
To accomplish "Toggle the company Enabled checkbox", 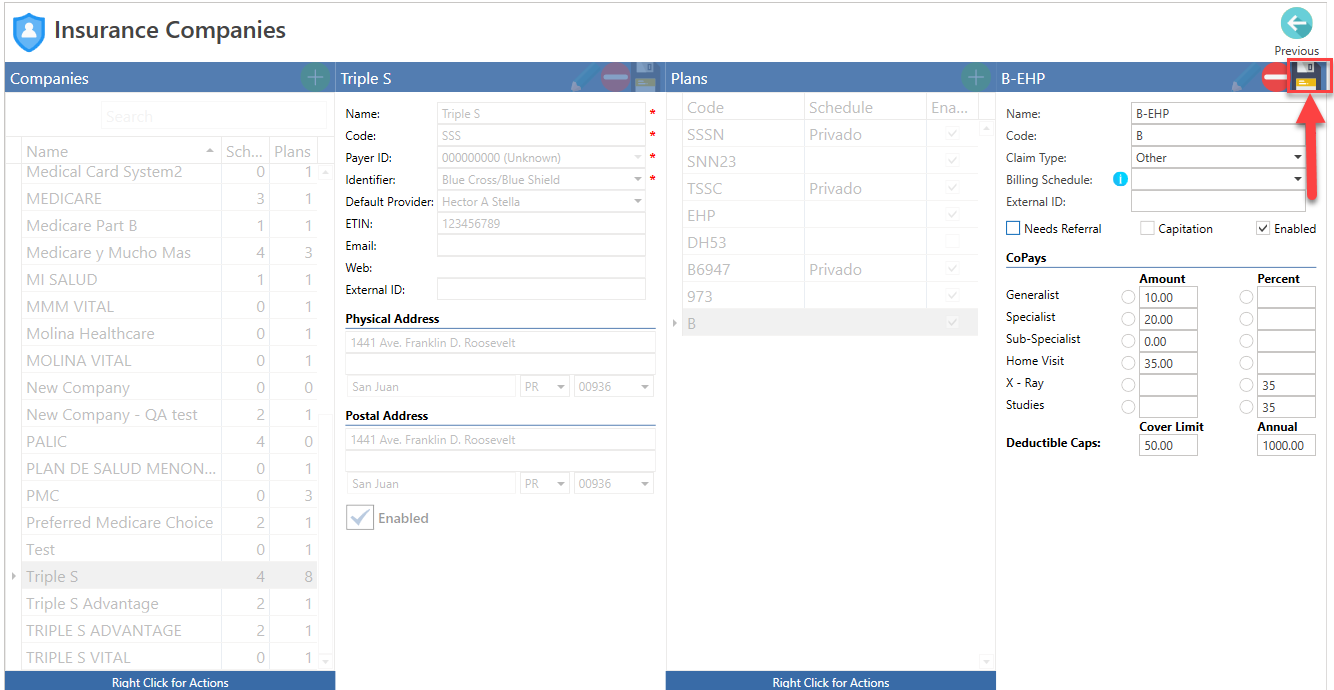I will pos(359,517).
